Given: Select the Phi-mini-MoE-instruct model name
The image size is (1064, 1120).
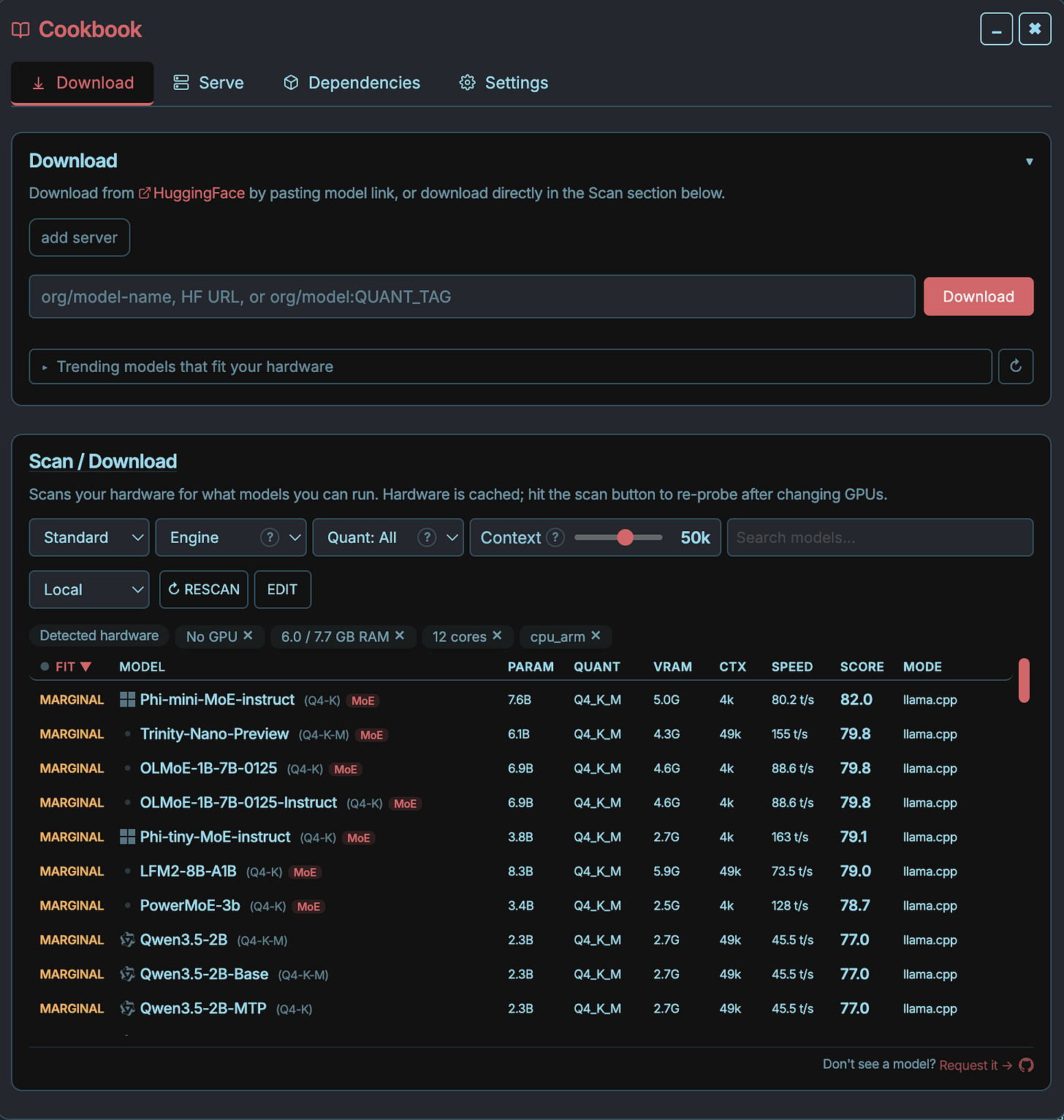Looking at the screenshot, I should 217,700.
